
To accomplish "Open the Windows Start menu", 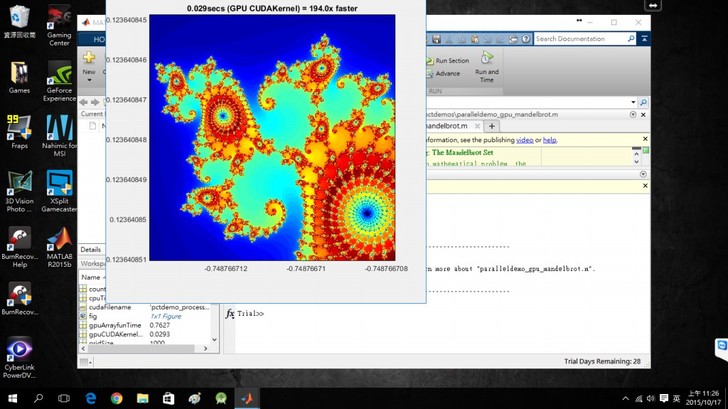I will [x=13, y=397].
